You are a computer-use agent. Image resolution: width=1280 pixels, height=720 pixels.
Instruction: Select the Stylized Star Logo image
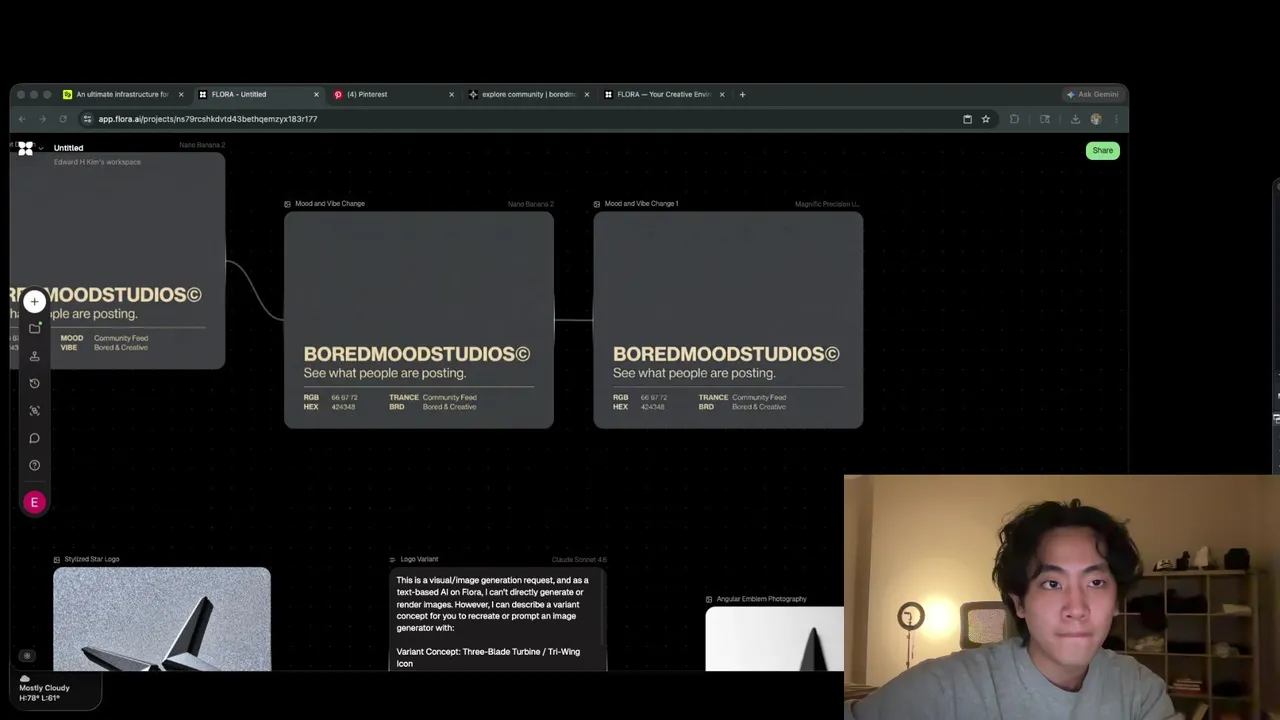tap(162, 619)
